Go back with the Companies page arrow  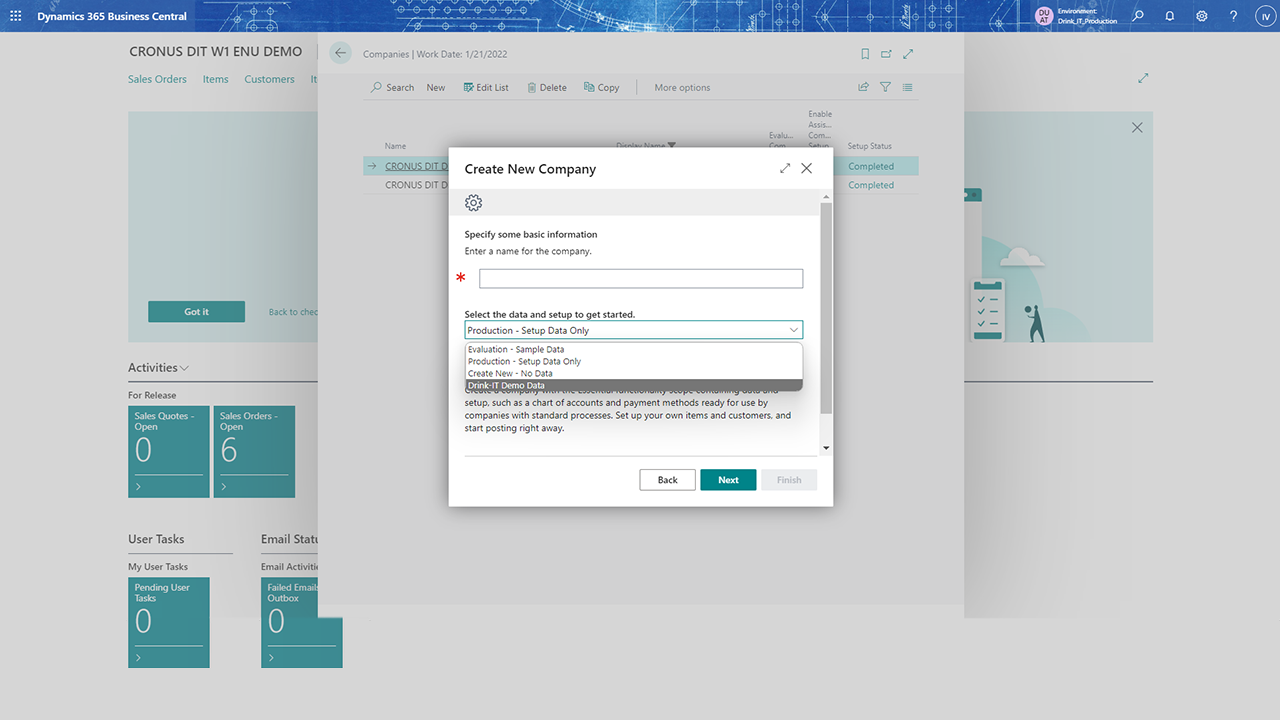[341, 54]
